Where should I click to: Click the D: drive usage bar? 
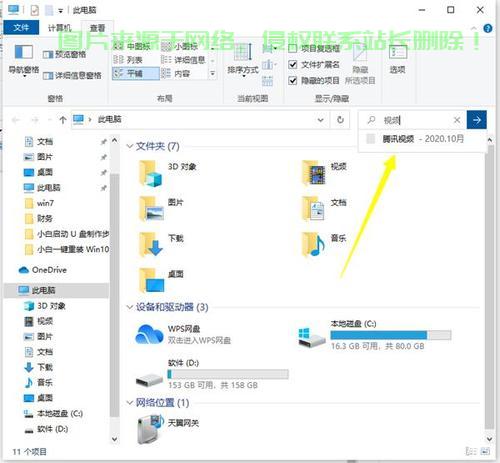[x=228, y=374]
